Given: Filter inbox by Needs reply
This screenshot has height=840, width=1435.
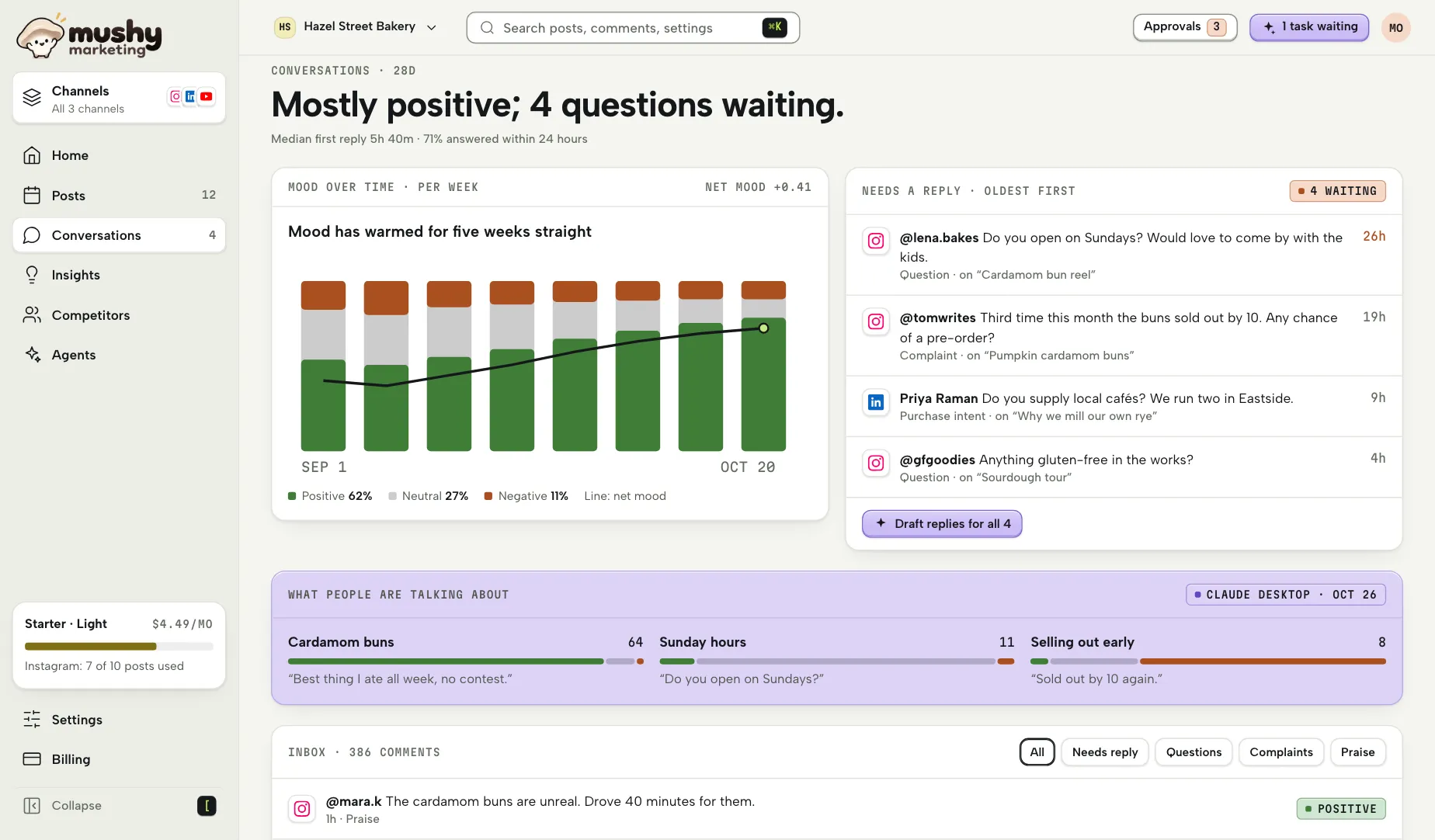Looking at the screenshot, I should click(1104, 751).
